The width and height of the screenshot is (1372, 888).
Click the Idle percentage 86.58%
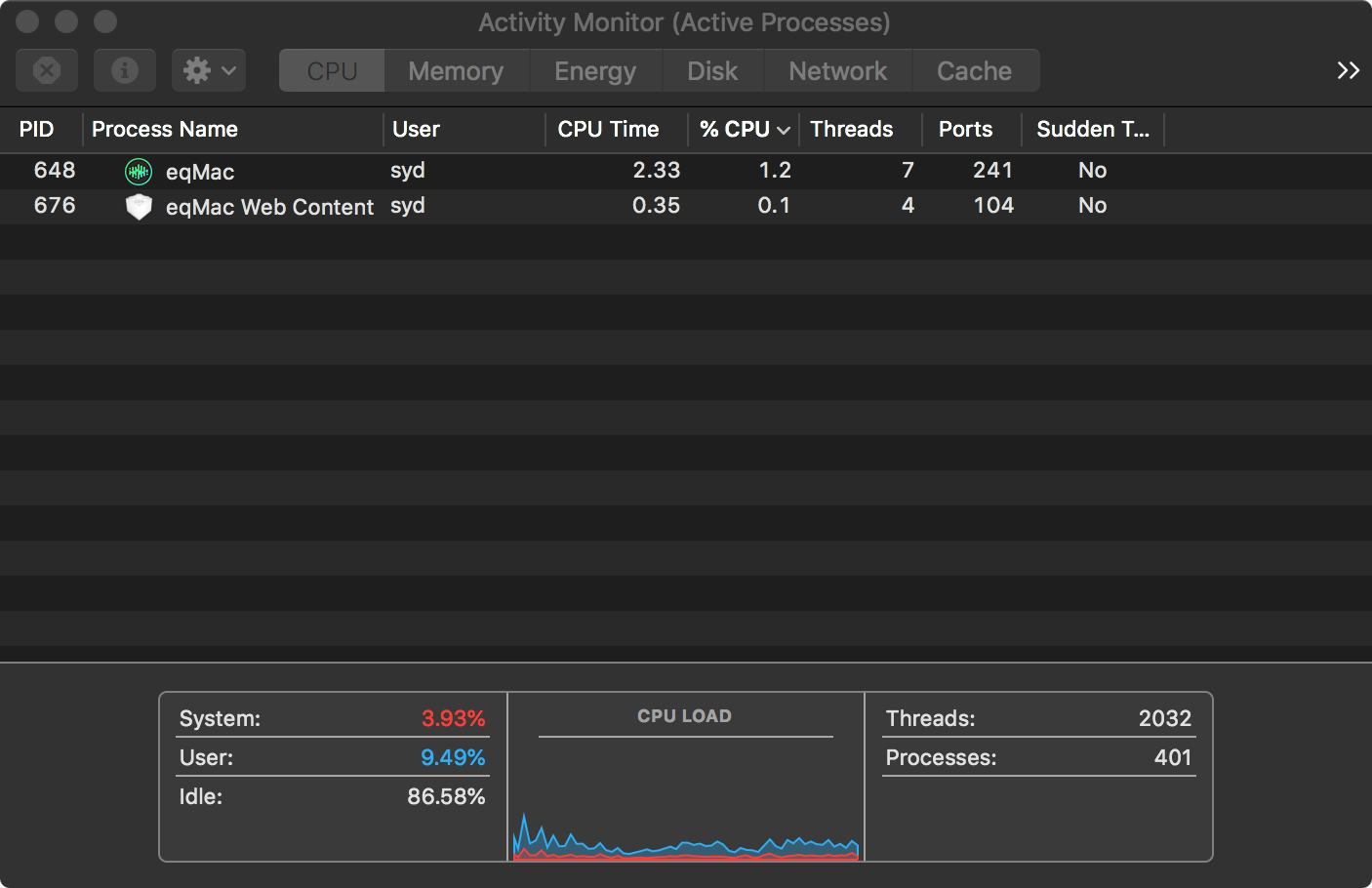tap(446, 796)
